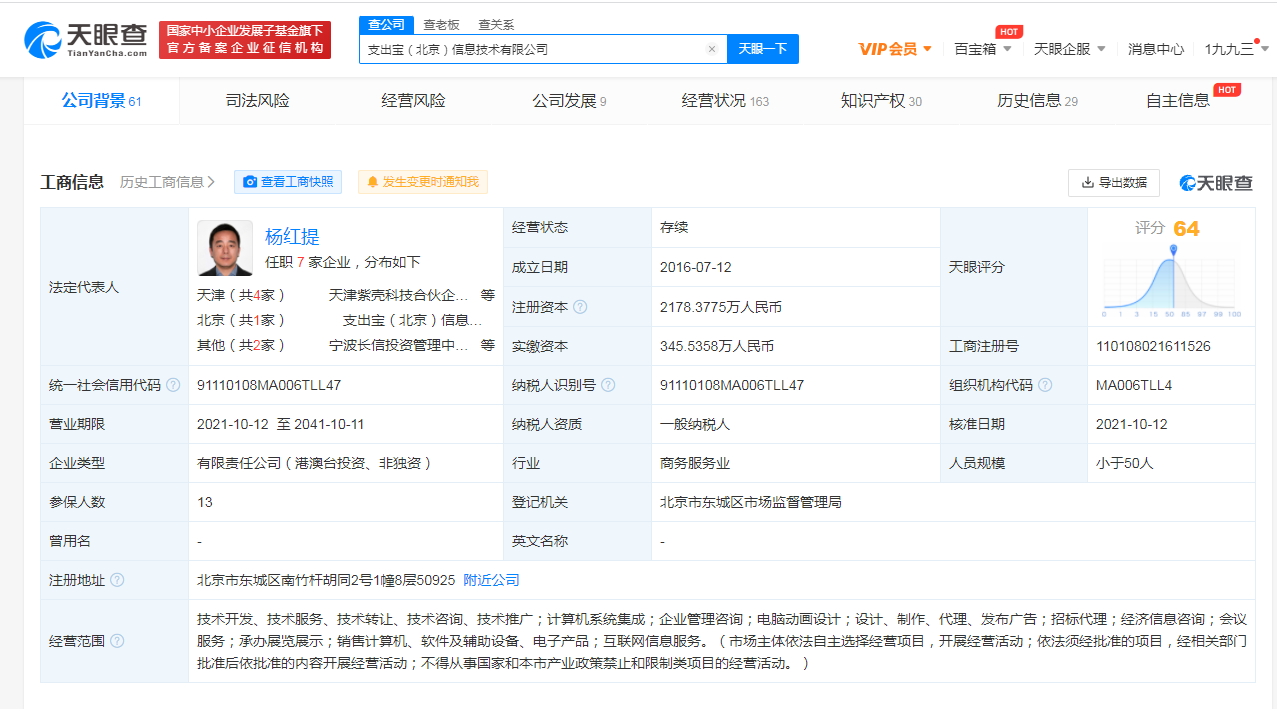
Task: Click the help icon beside 纳税人识别号
Action: tap(608, 385)
